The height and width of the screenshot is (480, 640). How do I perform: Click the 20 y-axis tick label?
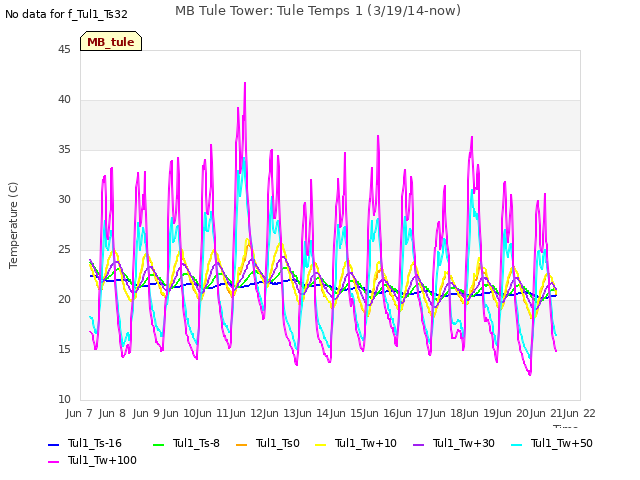click(x=64, y=300)
